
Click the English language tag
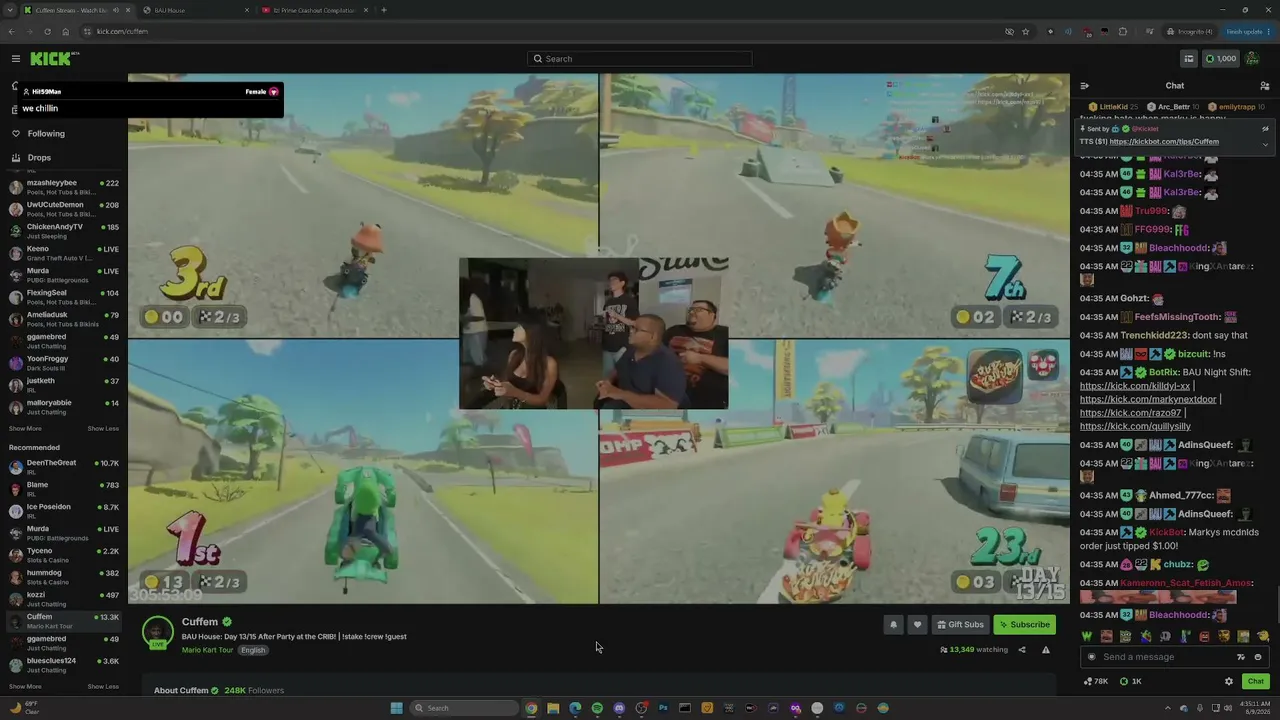click(253, 650)
